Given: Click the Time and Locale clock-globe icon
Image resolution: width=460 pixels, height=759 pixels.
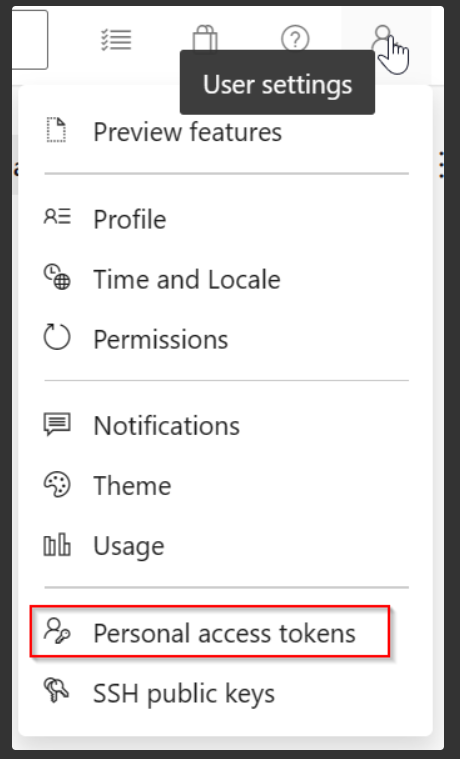Looking at the screenshot, I should (57, 276).
